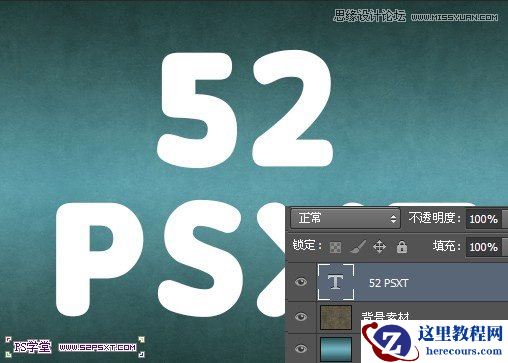Click the 52 PSXT text layer thumbnail
The height and width of the screenshot is (363, 508).
[x=336, y=282]
